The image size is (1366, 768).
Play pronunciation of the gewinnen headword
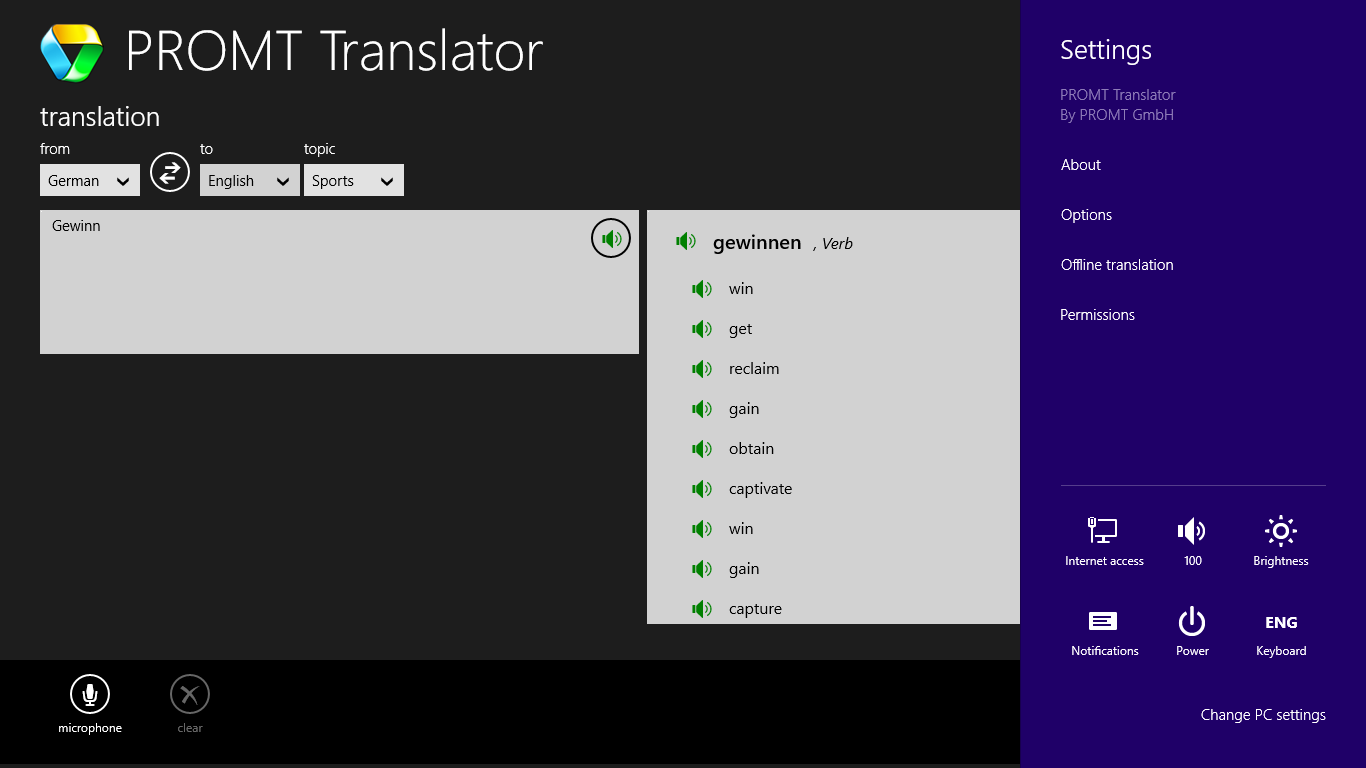pyautogui.click(x=686, y=241)
